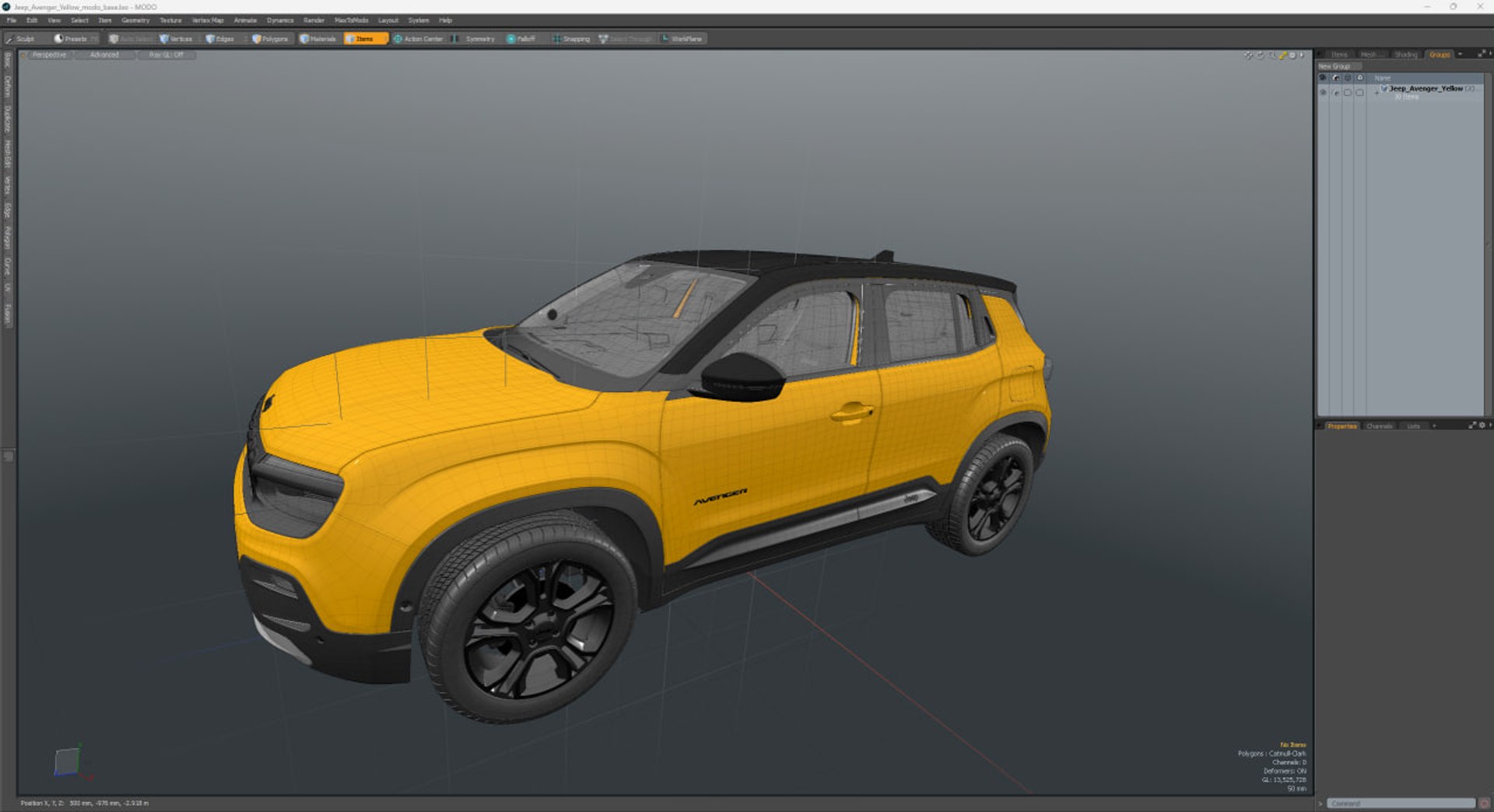Switch to Edges selection mode
Image resolution: width=1494 pixels, height=812 pixels.
click(x=222, y=39)
